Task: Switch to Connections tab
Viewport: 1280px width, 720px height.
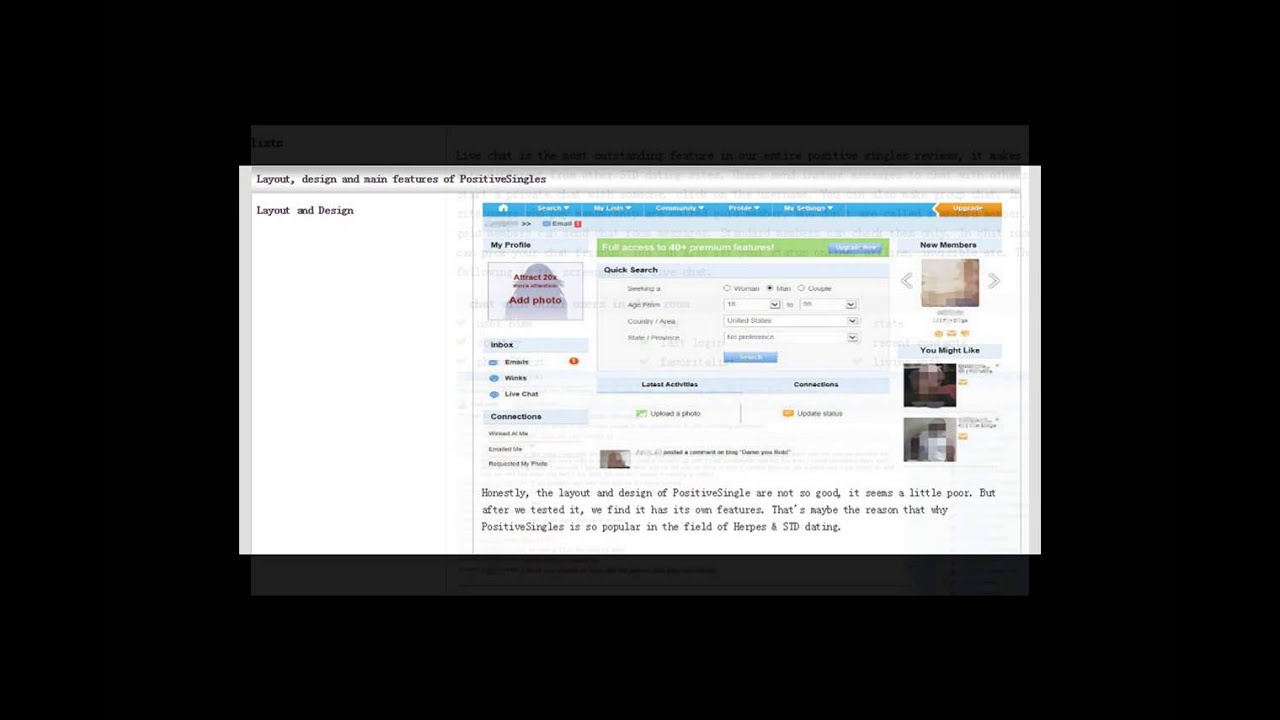Action: pyautogui.click(x=816, y=384)
